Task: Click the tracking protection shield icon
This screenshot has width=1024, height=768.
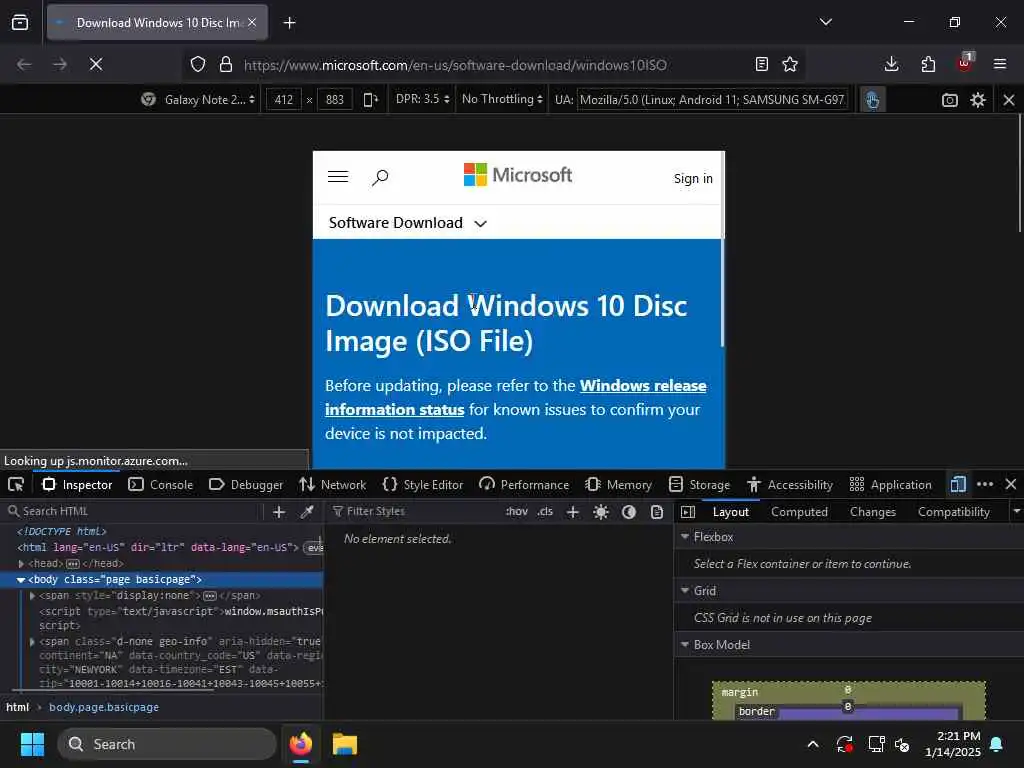Action: pyautogui.click(x=198, y=64)
